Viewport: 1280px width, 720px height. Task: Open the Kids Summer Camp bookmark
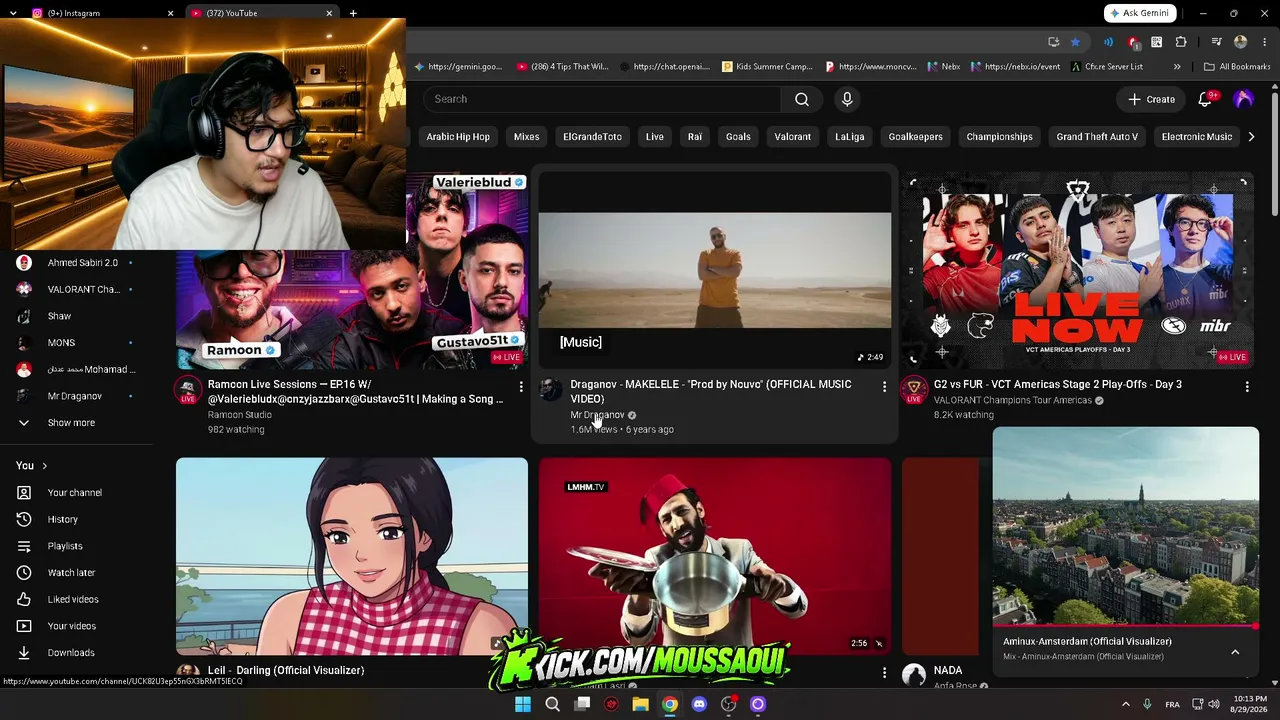[767, 67]
